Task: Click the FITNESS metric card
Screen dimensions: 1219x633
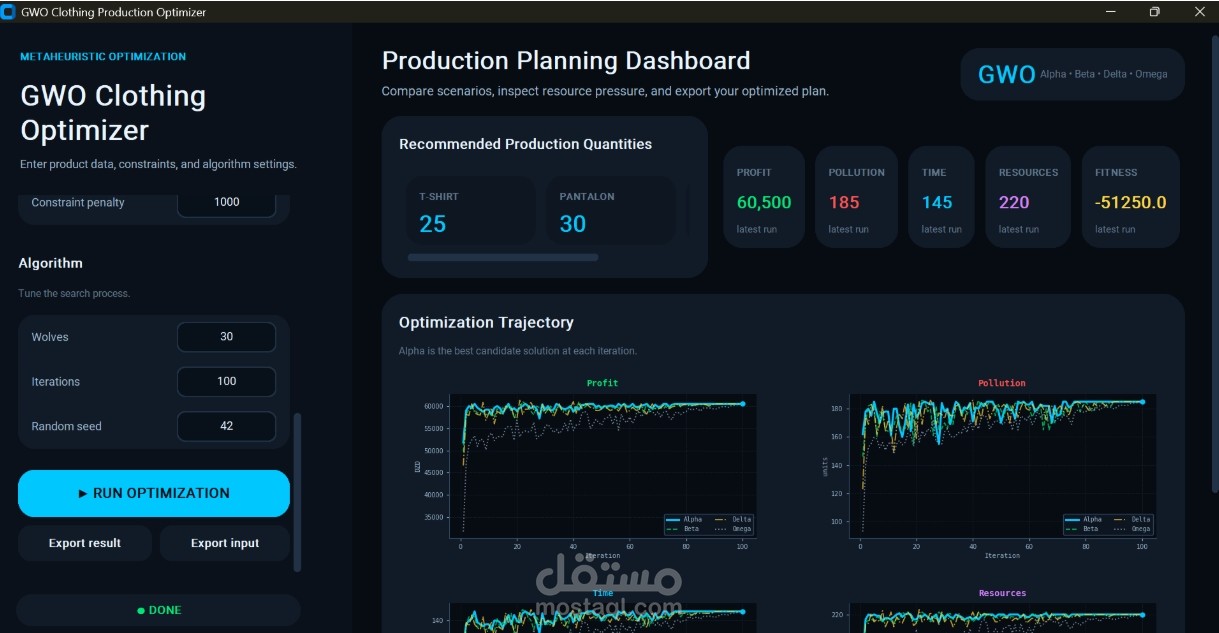Action: (x=1130, y=197)
